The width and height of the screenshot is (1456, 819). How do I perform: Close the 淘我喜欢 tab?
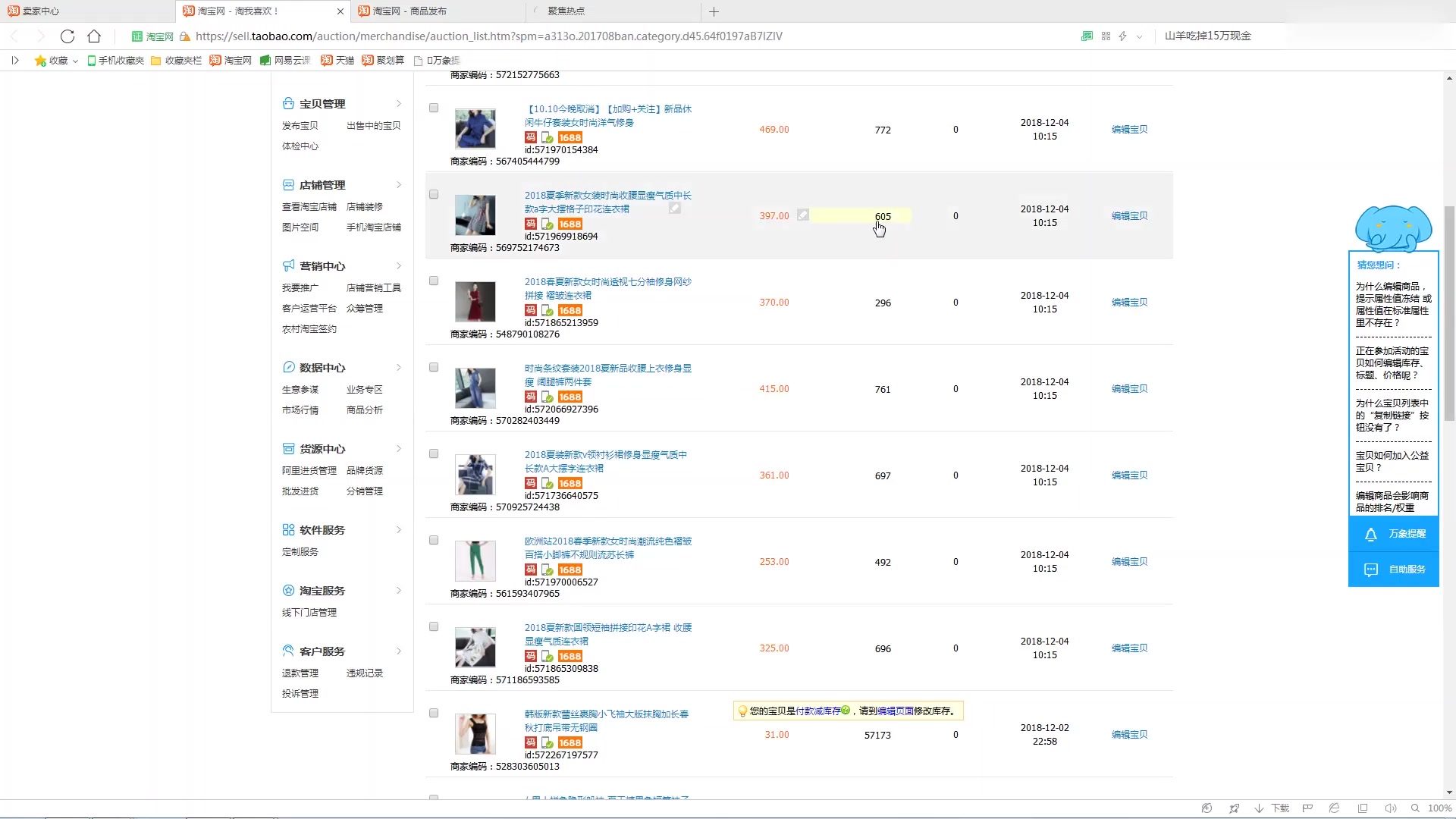pyautogui.click(x=340, y=11)
